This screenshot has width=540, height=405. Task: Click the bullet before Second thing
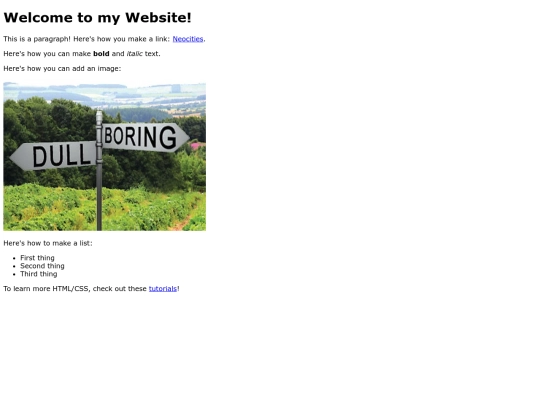[14, 266]
